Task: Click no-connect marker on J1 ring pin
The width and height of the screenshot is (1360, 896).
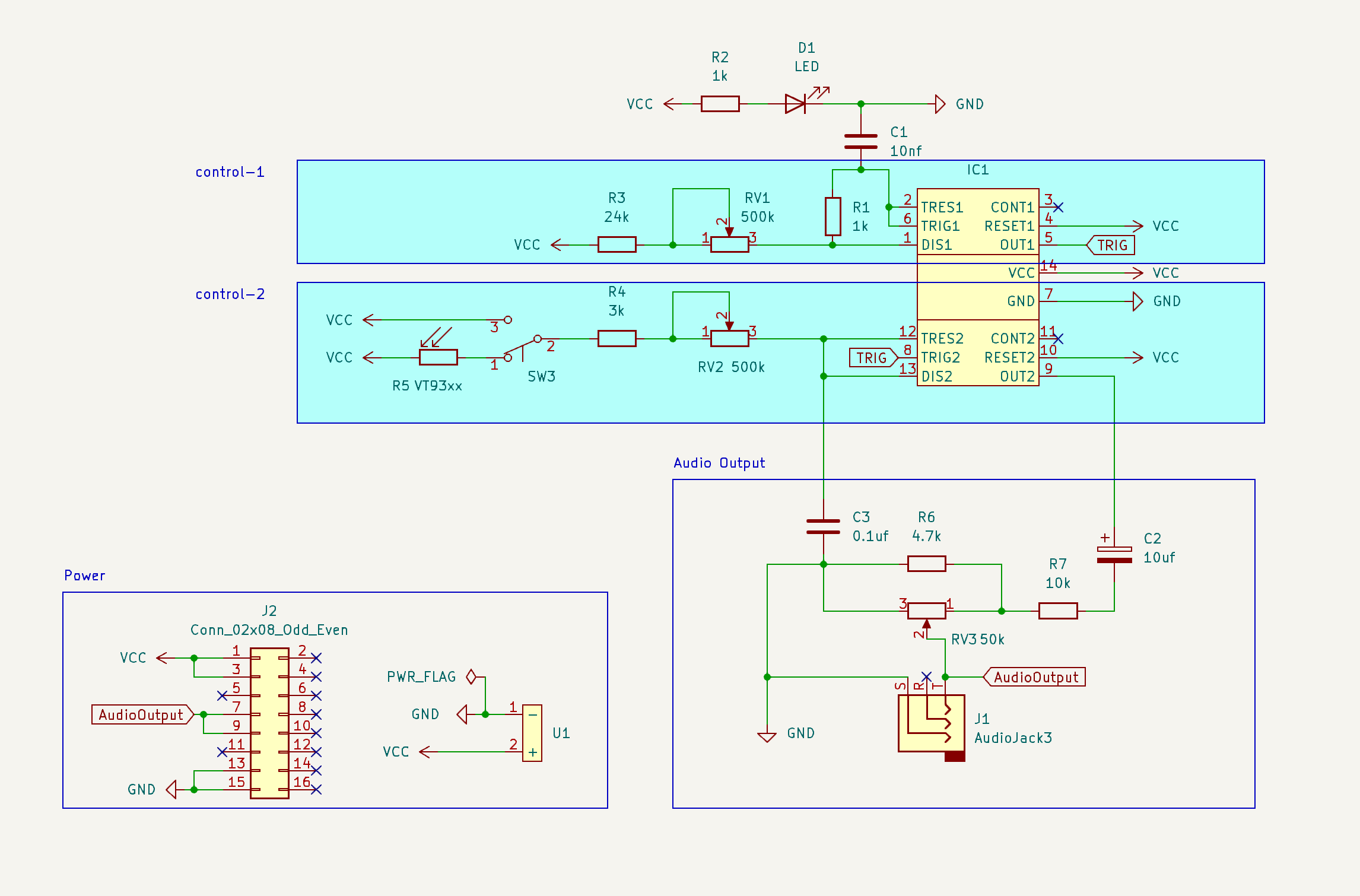Action: [926, 676]
